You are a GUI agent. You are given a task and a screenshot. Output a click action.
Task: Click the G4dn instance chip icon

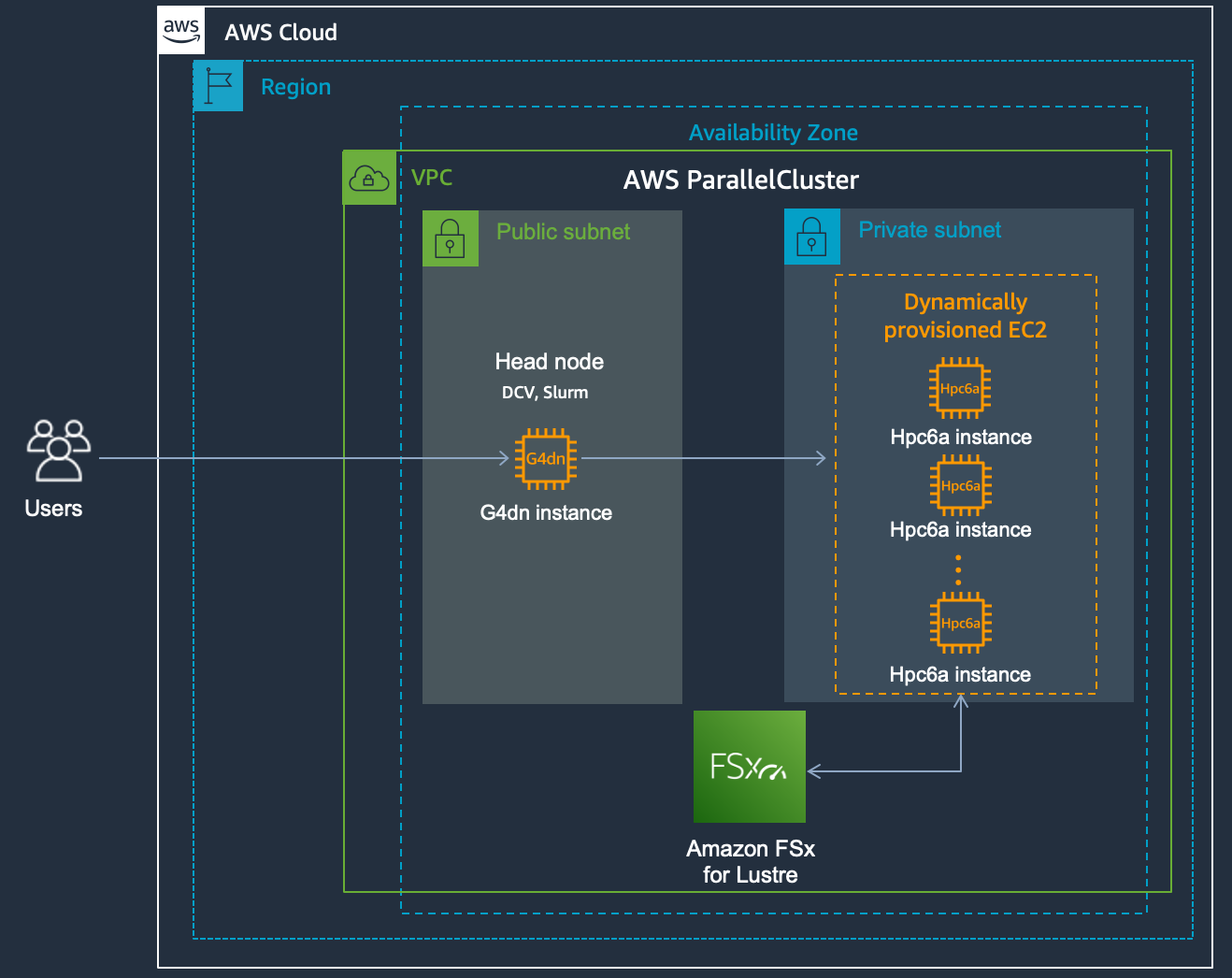(x=546, y=458)
